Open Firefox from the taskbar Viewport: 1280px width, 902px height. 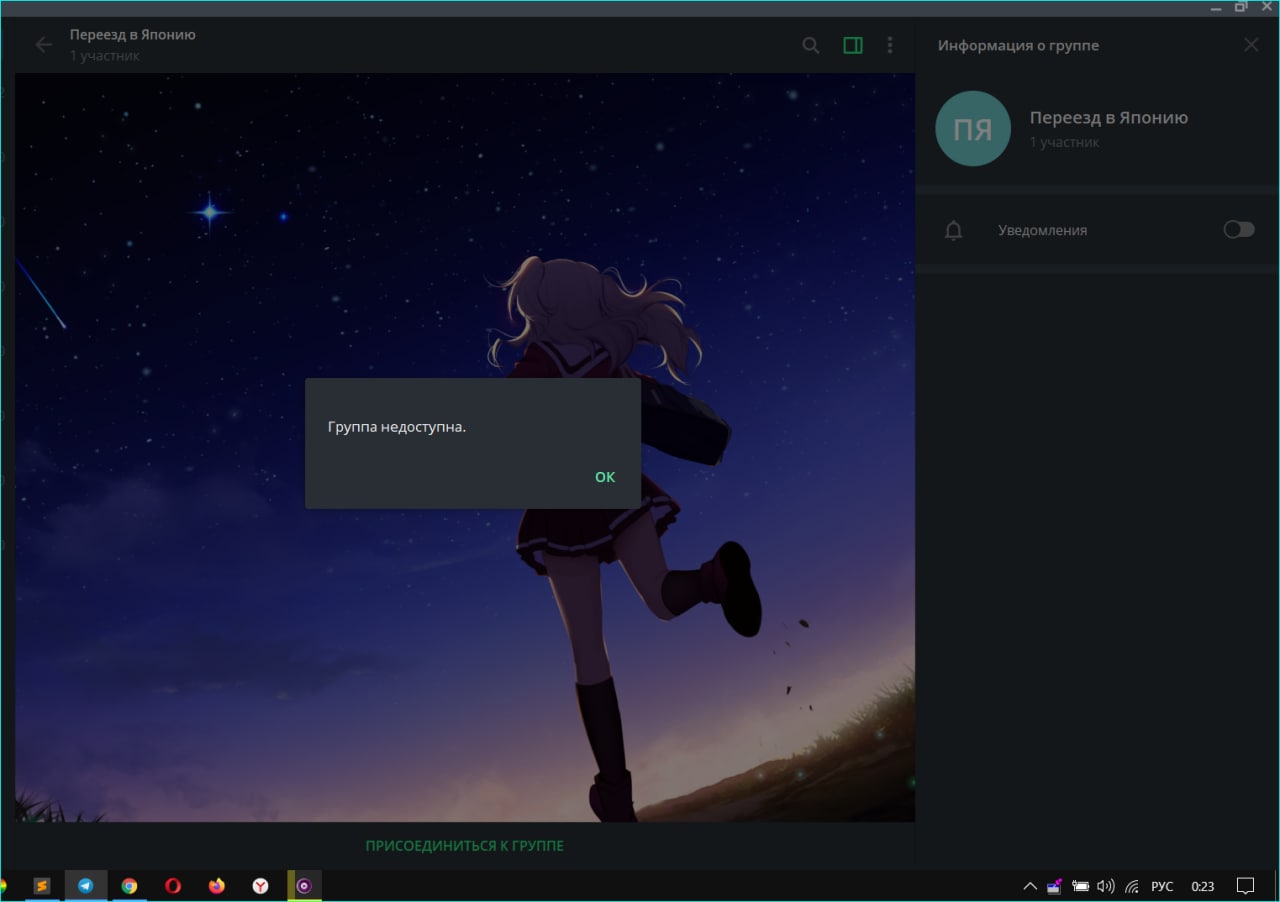pyautogui.click(x=217, y=886)
